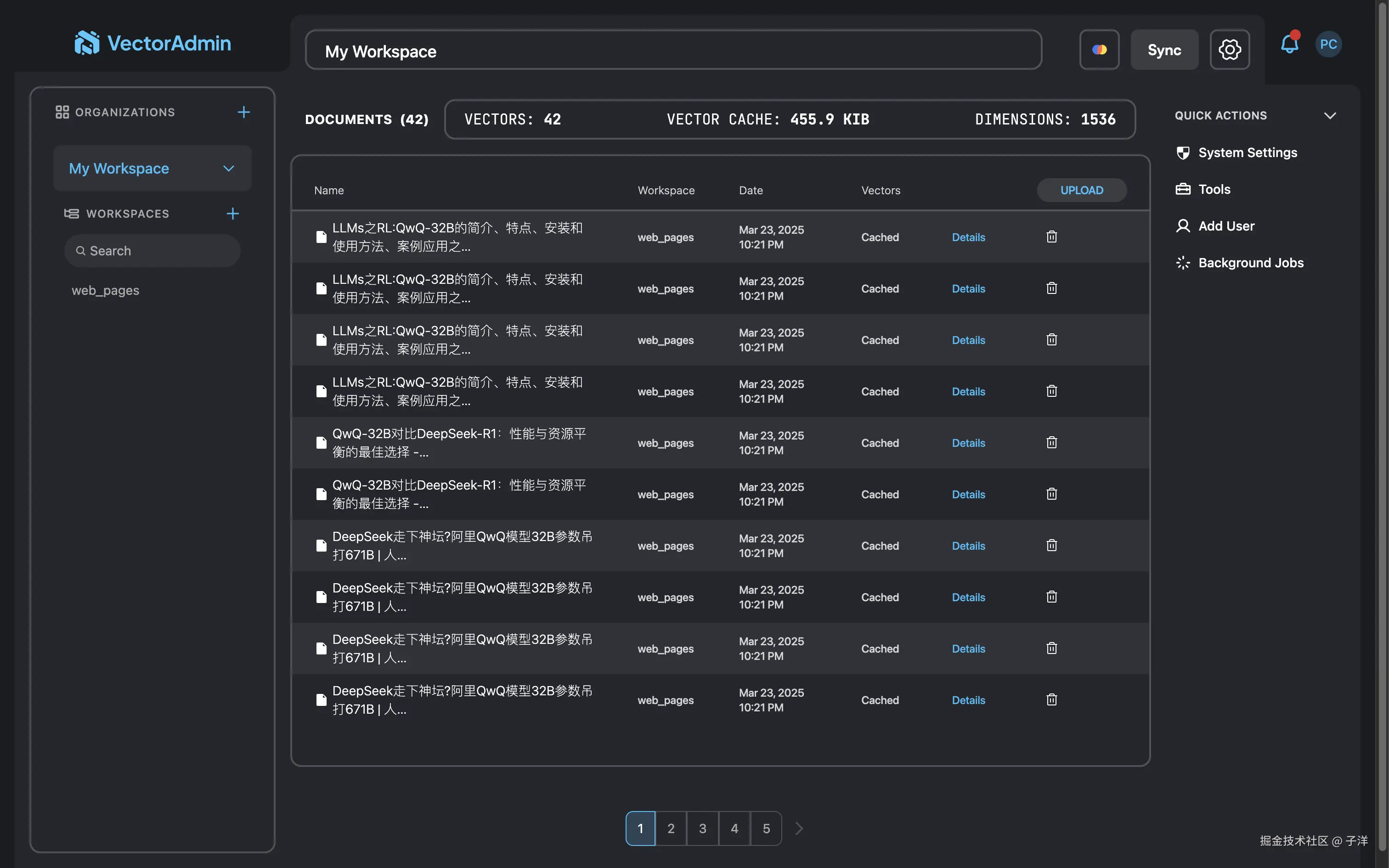Click trash icon for first QwQ-32B对比DeepSeek-R1 document
Image resolution: width=1389 pixels, height=868 pixels.
point(1051,442)
